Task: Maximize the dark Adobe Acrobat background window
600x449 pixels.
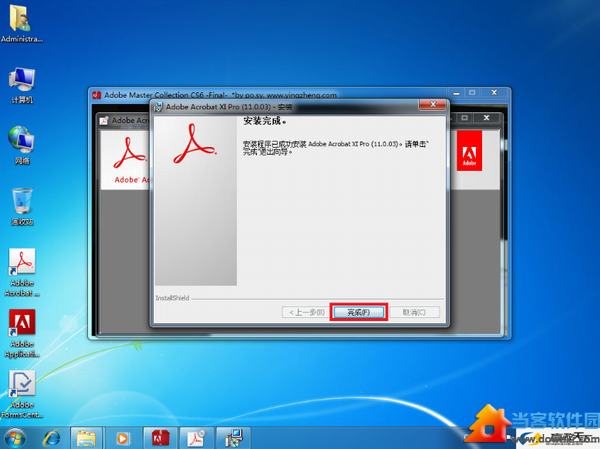Action: (464, 118)
